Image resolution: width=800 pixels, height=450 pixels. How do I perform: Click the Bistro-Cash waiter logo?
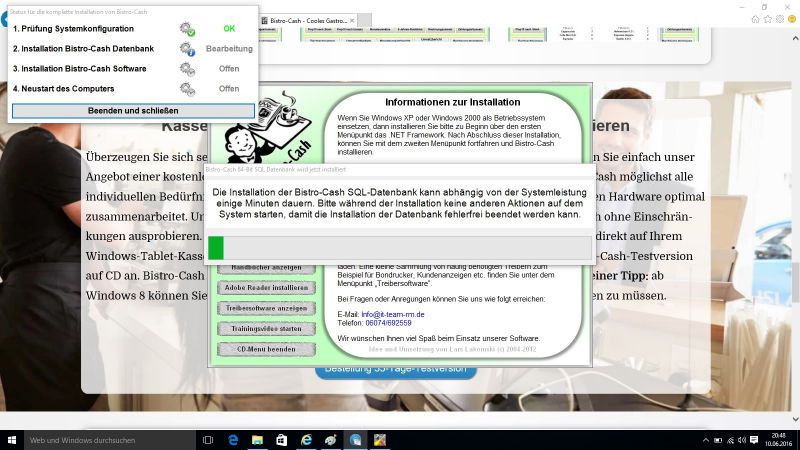(x=268, y=128)
